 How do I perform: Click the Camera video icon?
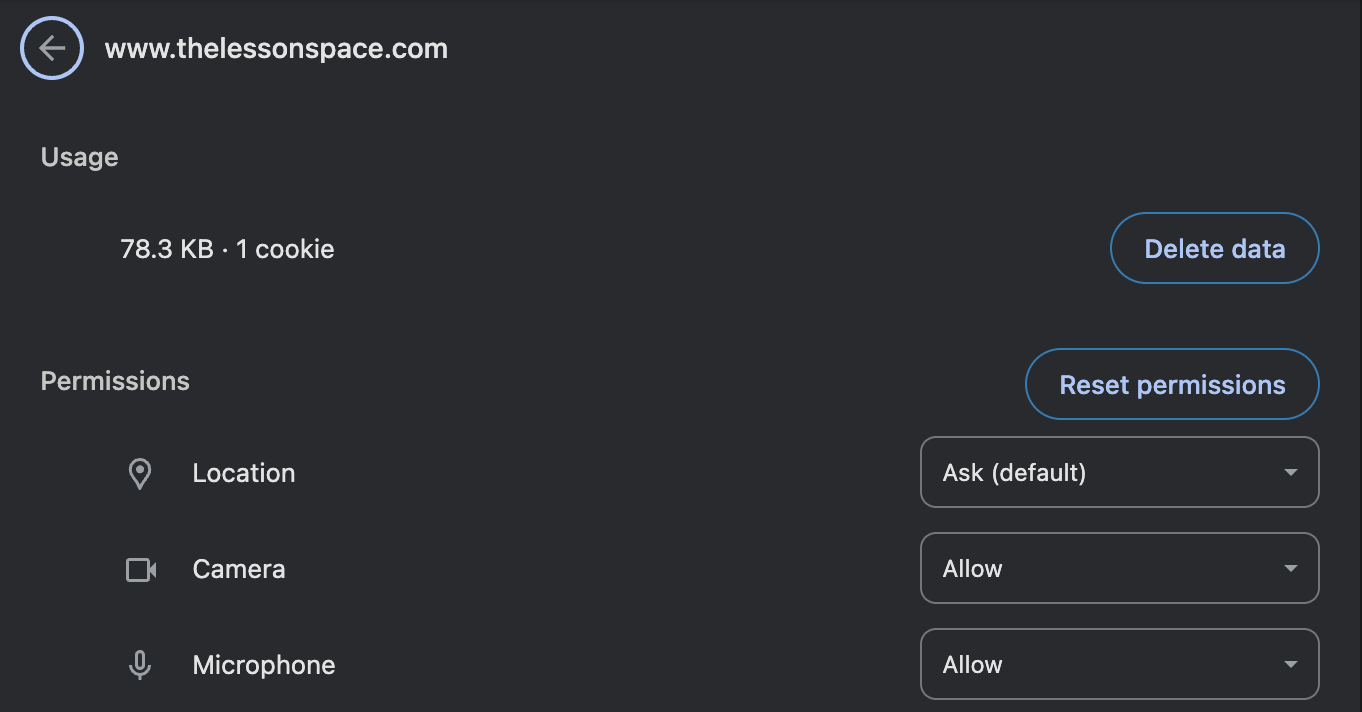tap(141, 570)
